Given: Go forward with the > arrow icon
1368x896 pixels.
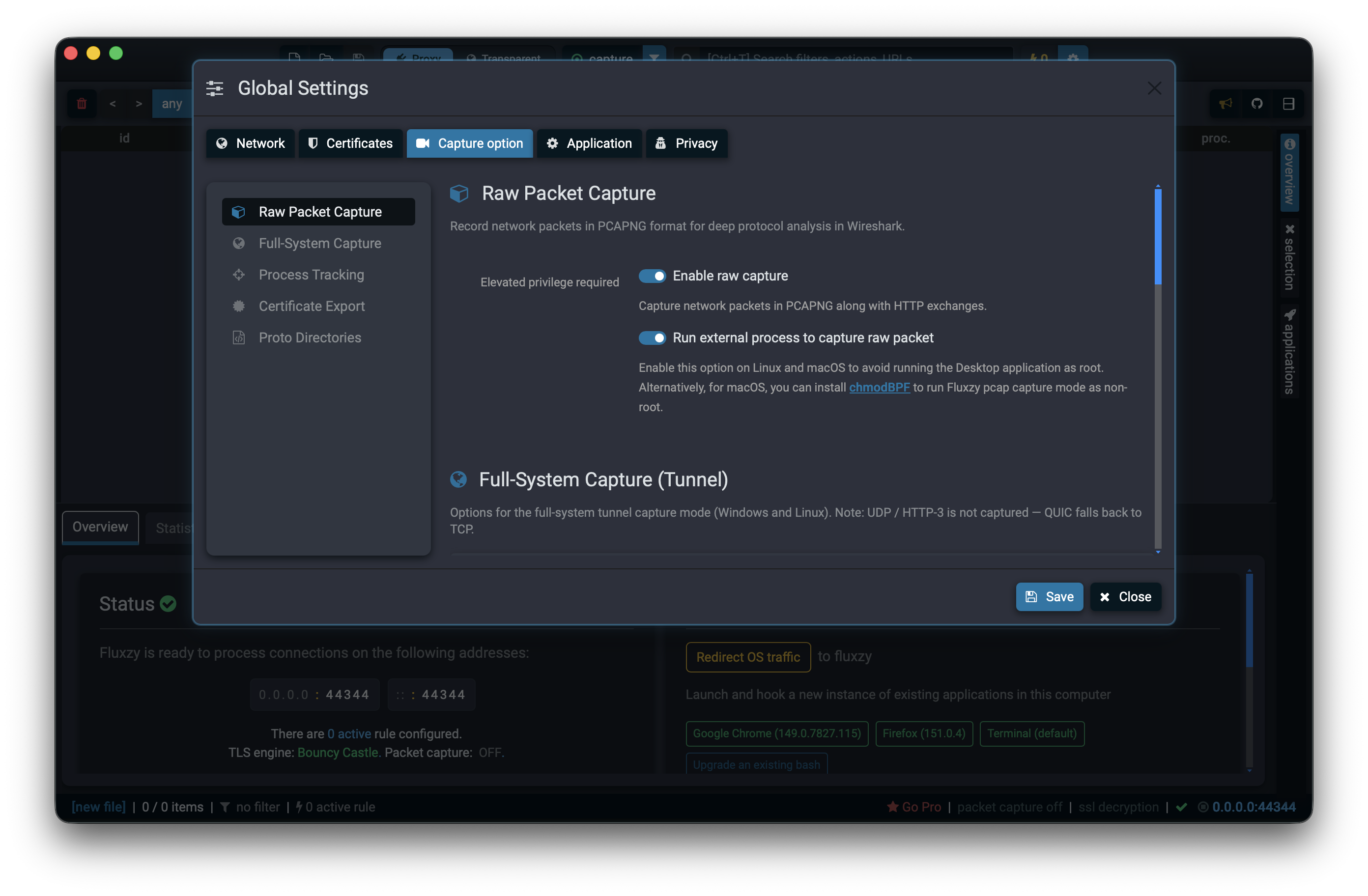Looking at the screenshot, I should (139, 104).
